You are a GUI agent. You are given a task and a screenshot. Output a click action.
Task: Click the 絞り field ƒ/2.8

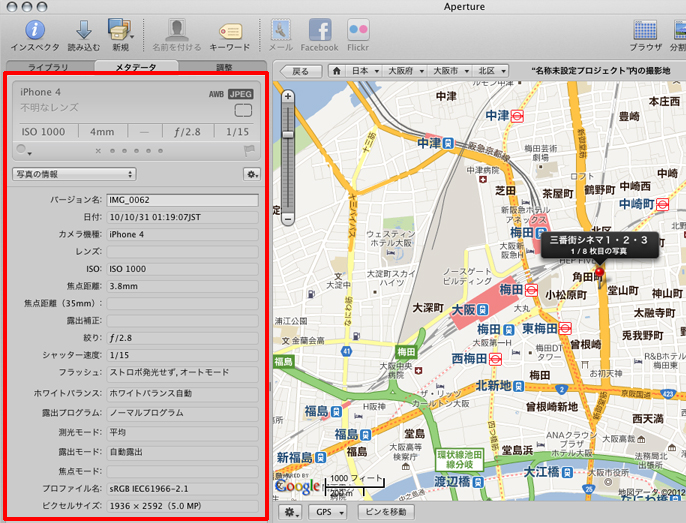[x=182, y=338]
